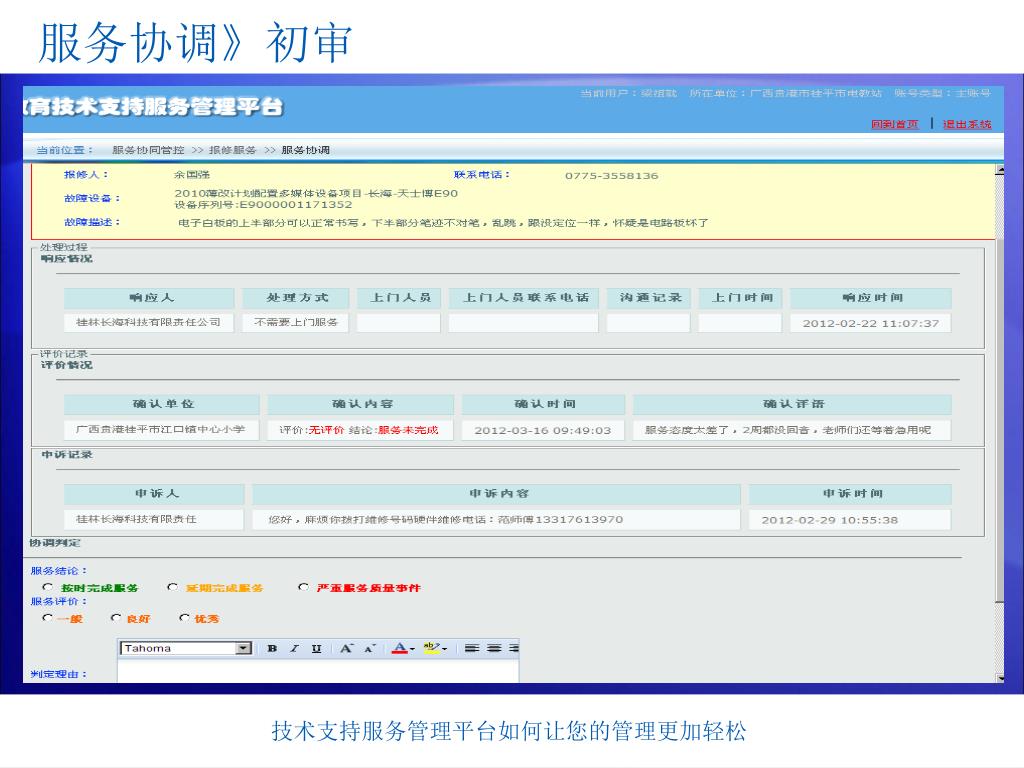Click 退出系统 link
The height and width of the screenshot is (768, 1024).
pos(967,124)
